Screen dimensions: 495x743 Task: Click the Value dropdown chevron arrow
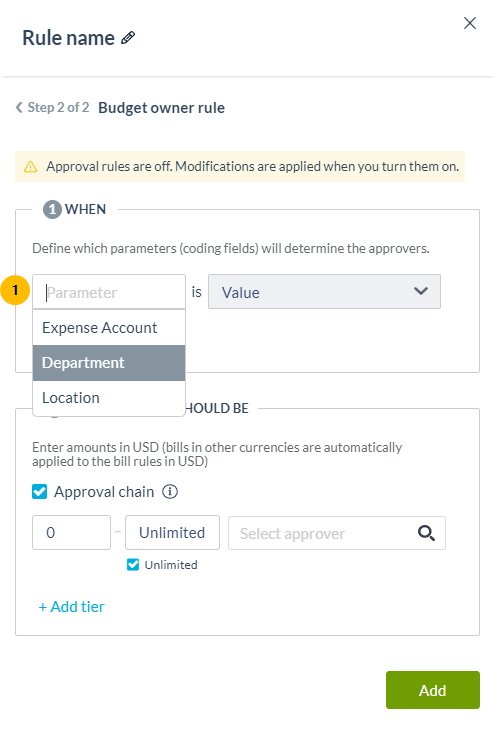coord(421,291)
